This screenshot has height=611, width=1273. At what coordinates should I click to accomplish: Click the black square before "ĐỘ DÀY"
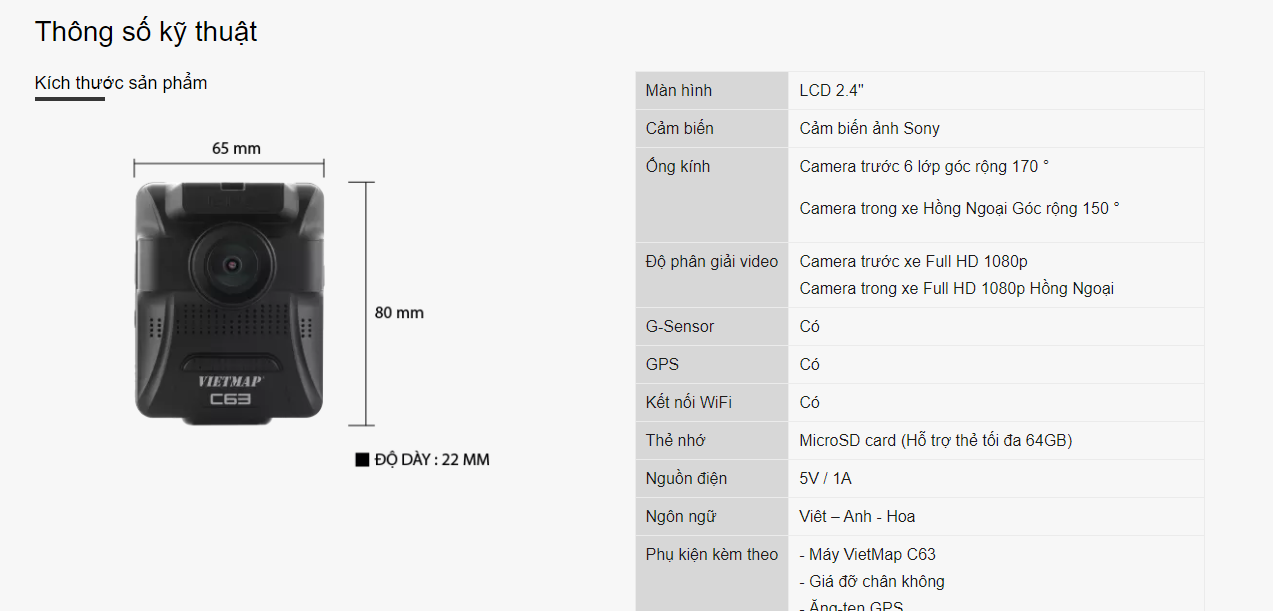362,460
